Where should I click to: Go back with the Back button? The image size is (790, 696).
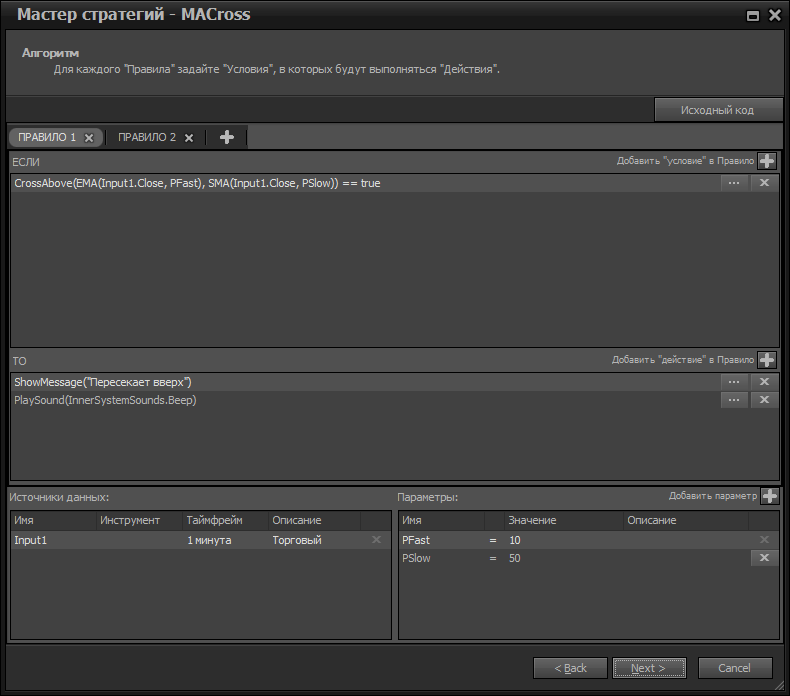570,668
